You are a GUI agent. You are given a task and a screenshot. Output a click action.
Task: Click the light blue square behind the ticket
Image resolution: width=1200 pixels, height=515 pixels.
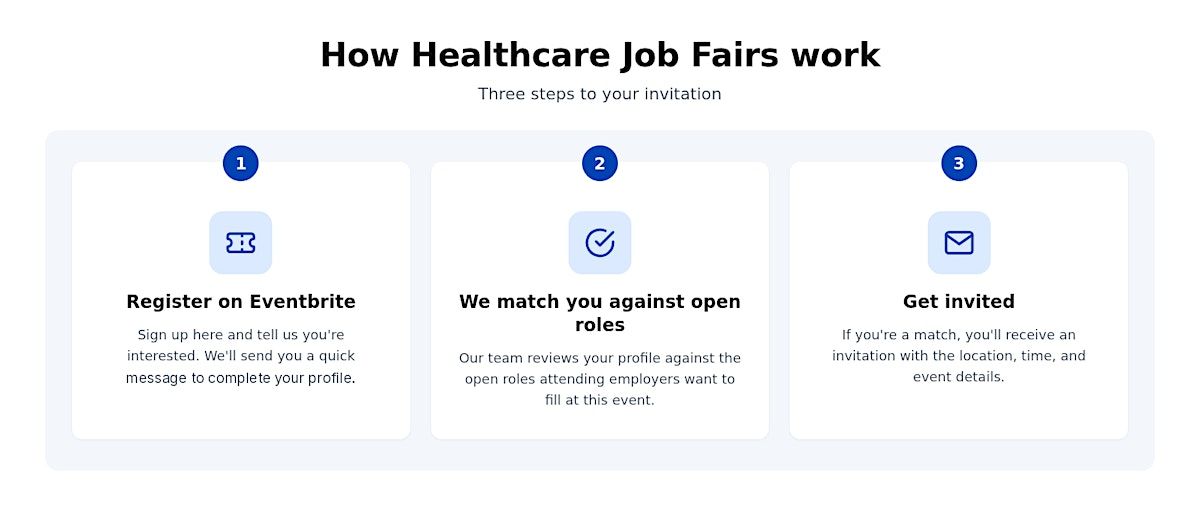coord(241,243)
